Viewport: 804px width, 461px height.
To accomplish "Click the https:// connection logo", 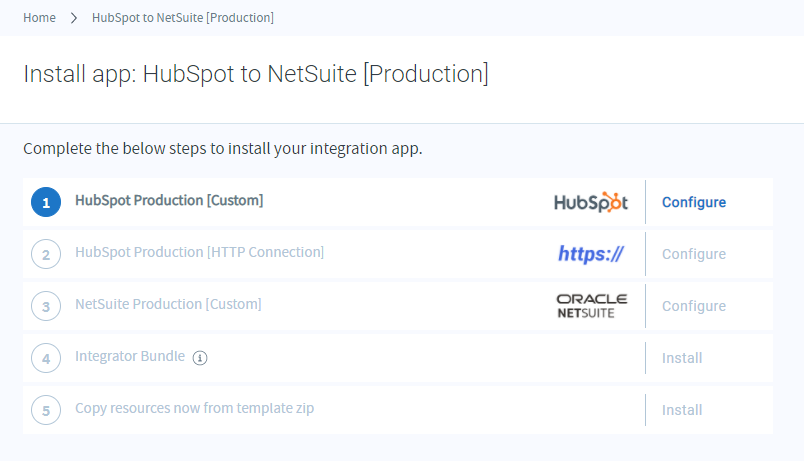I will (x=591, y=254).
